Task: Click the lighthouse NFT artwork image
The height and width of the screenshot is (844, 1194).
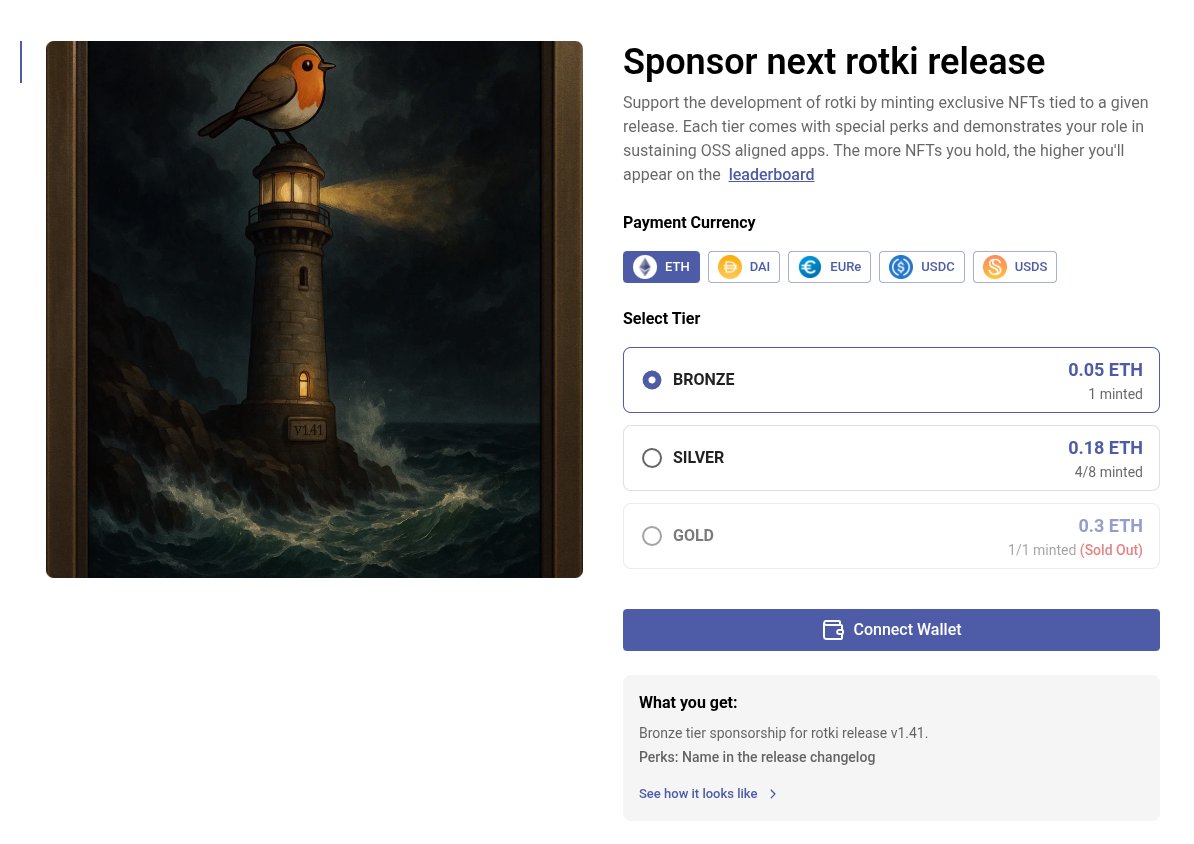Action: 314,309
